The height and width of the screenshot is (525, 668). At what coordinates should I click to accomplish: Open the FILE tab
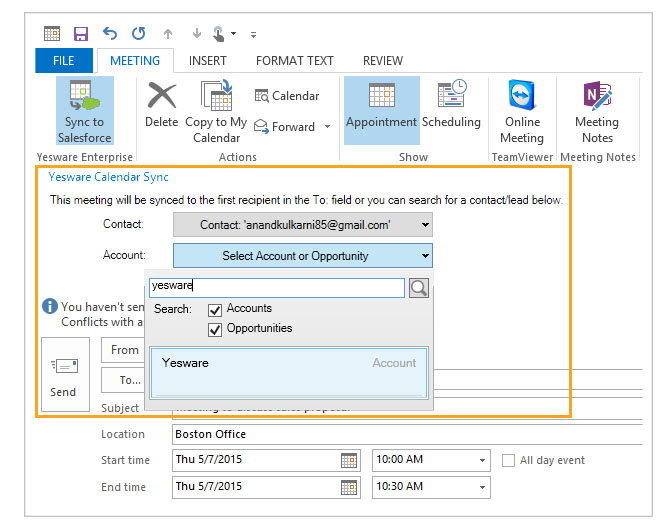[x=64, y=61]
